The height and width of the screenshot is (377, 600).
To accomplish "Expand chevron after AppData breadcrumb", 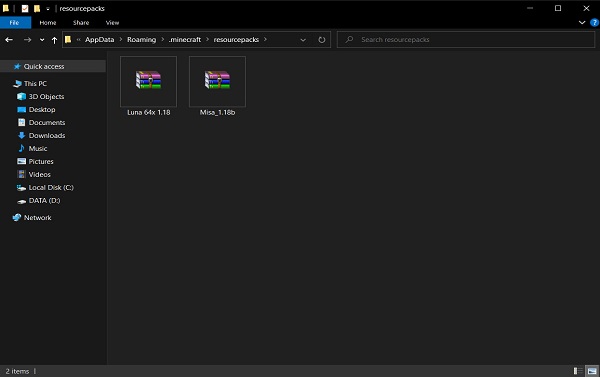I will point(121,39).
